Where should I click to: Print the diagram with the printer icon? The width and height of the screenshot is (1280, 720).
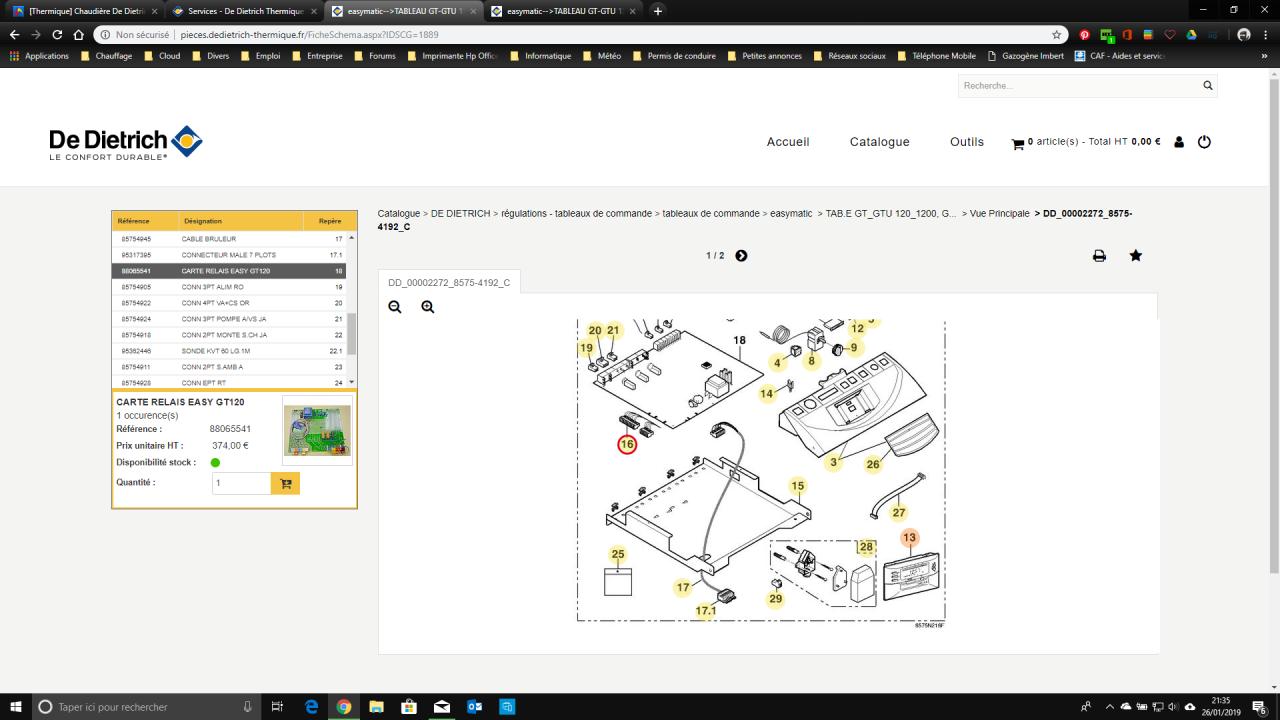coord(1099,256)
